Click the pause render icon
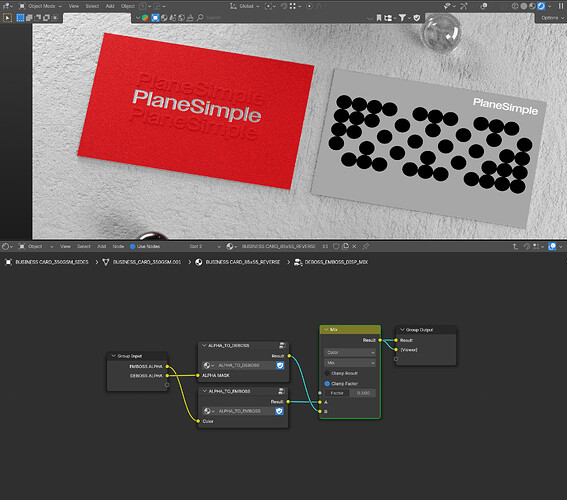Viewport: 567px width, 500px height. tap(560, 6)
